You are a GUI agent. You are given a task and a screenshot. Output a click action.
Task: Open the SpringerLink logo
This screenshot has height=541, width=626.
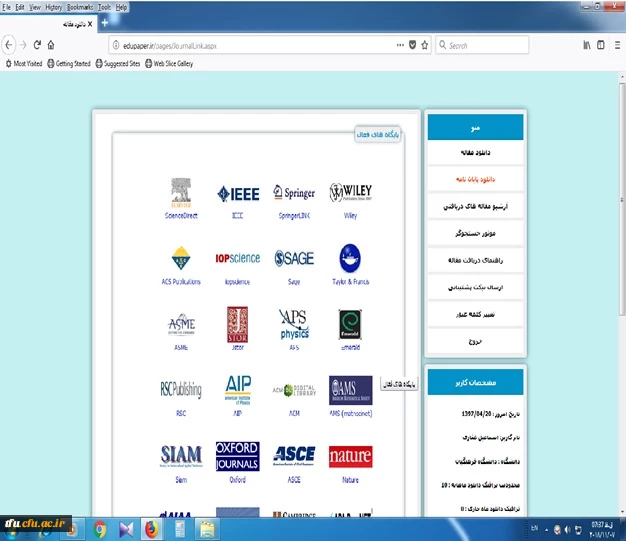click(293, 193)
